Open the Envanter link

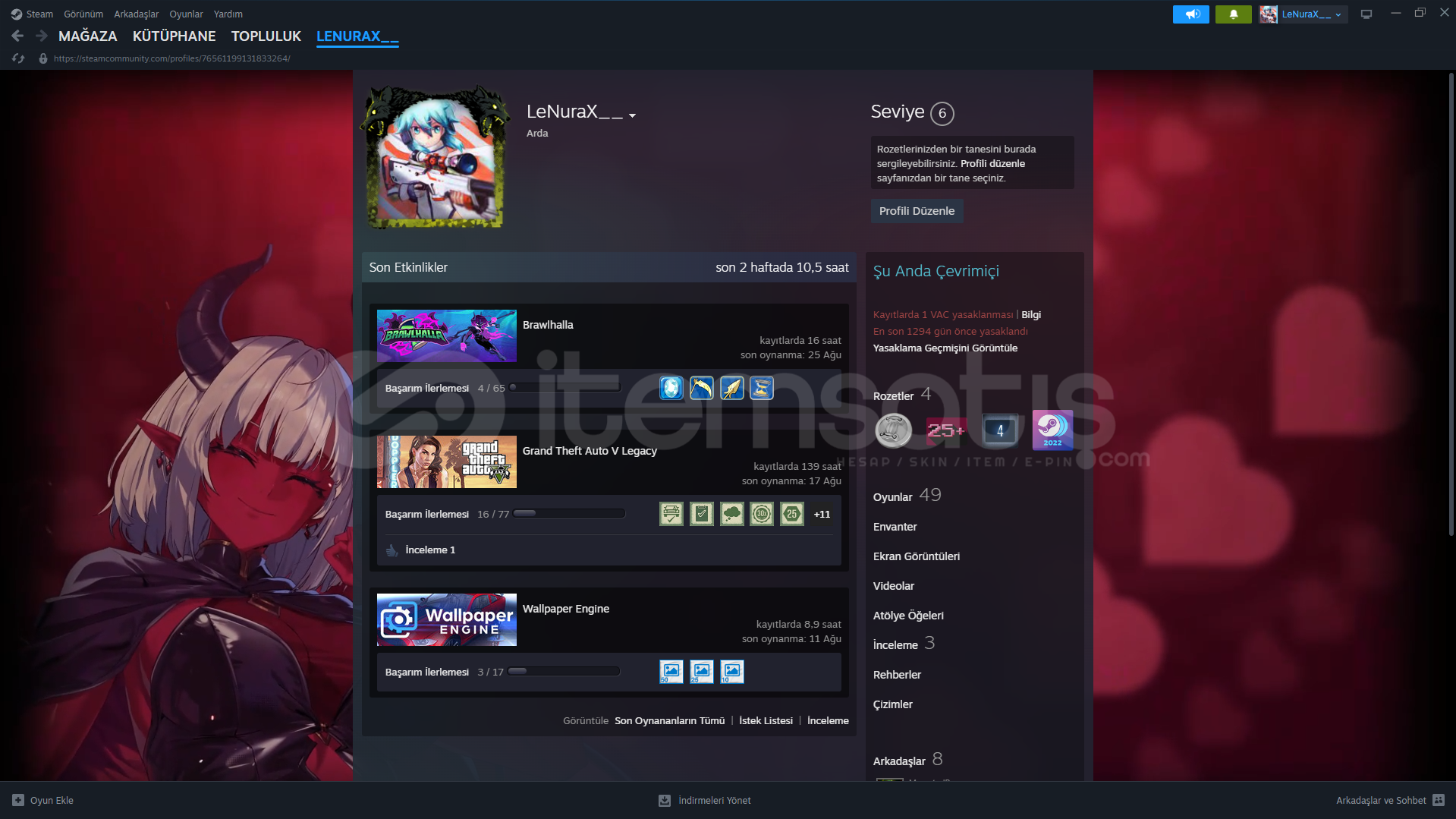(895, 527)
